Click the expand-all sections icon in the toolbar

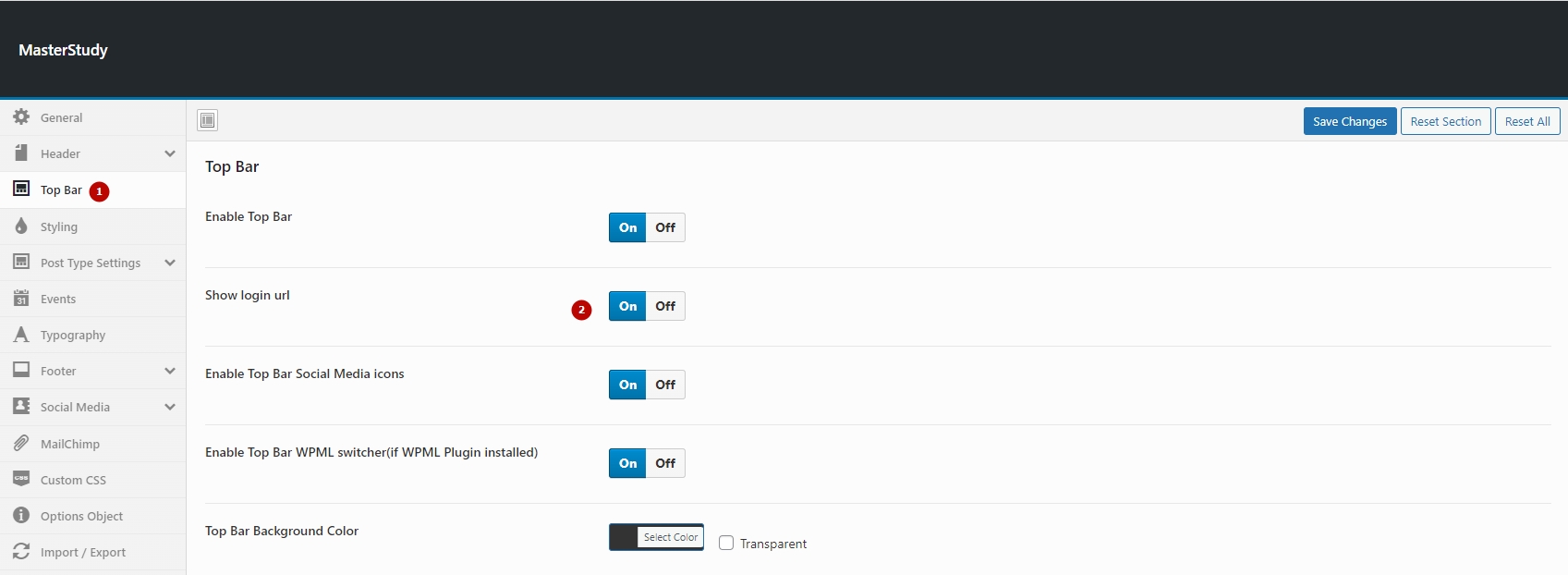click(x=208, y=120)
